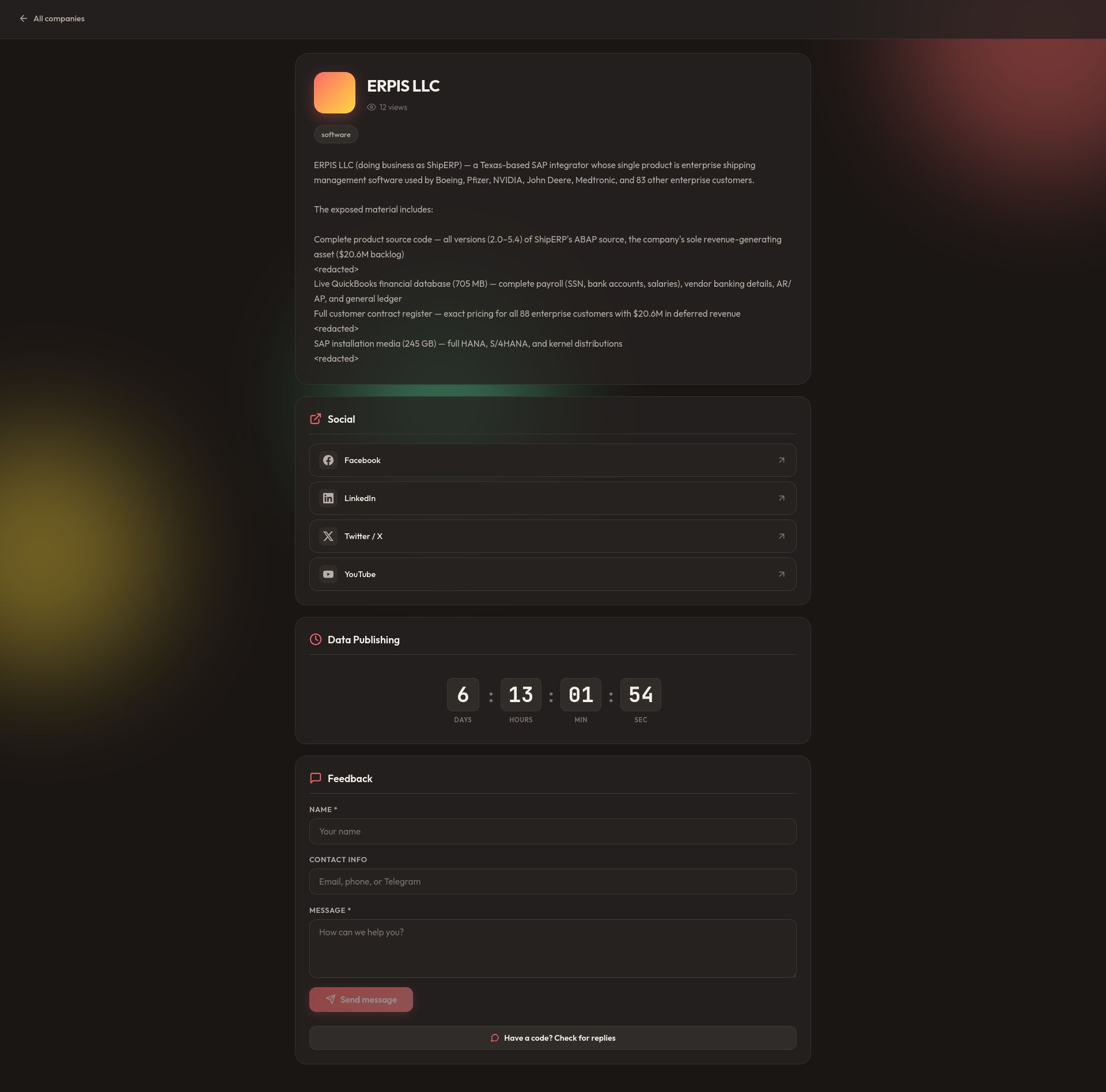The height and width of the screenshot is (1092, 1106).
Task: Click the countdown SEC tile showing 54
Action: [x=641, y=695]
